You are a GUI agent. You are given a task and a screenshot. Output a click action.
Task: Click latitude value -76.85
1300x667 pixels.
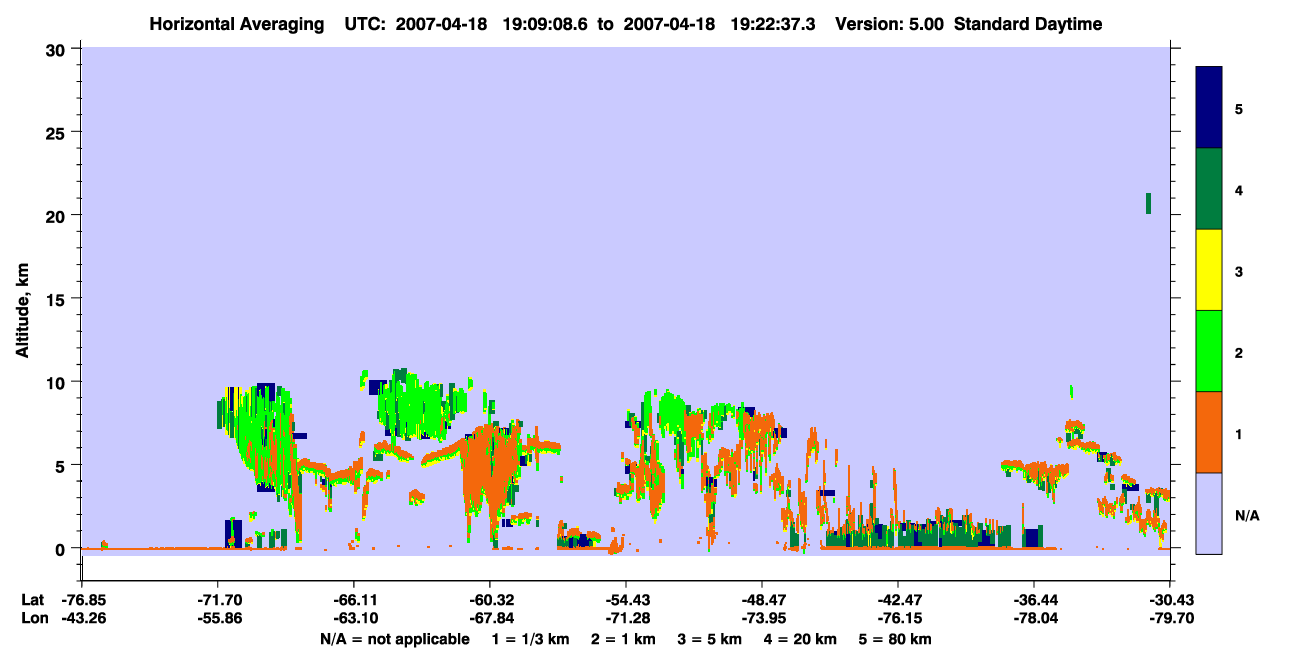coord(82,599)
